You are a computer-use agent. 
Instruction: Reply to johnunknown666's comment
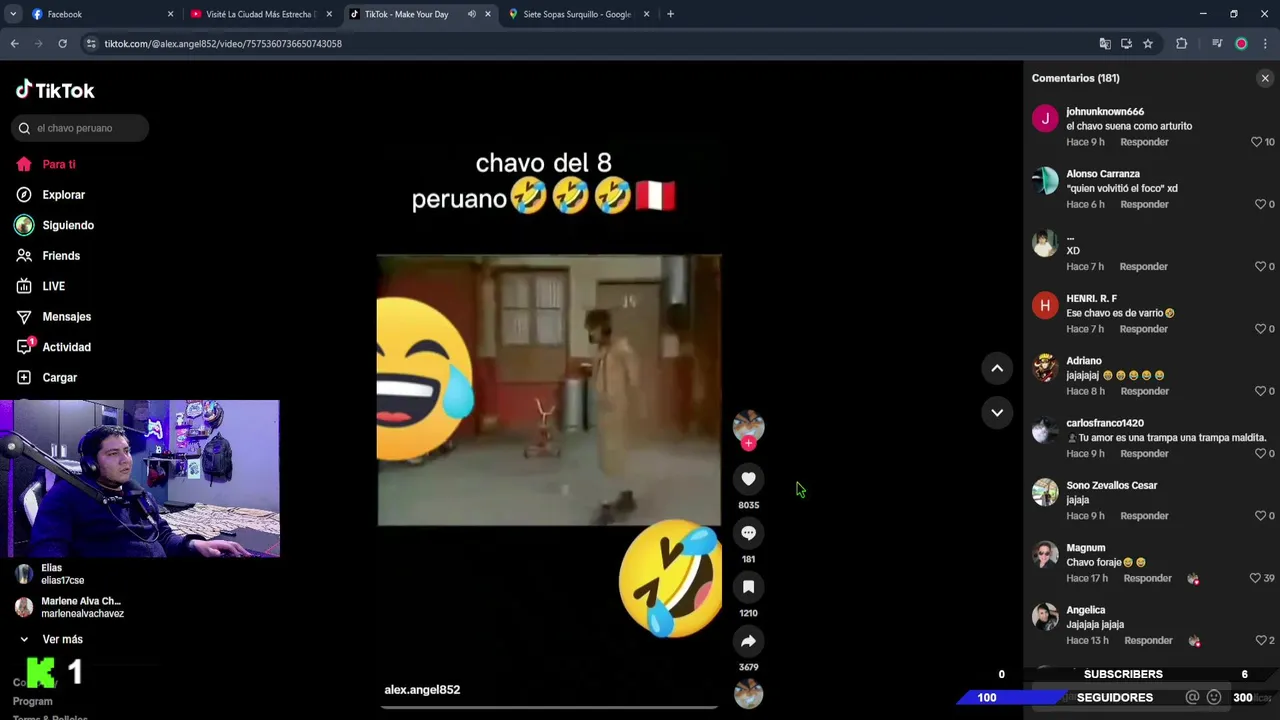1144,142
